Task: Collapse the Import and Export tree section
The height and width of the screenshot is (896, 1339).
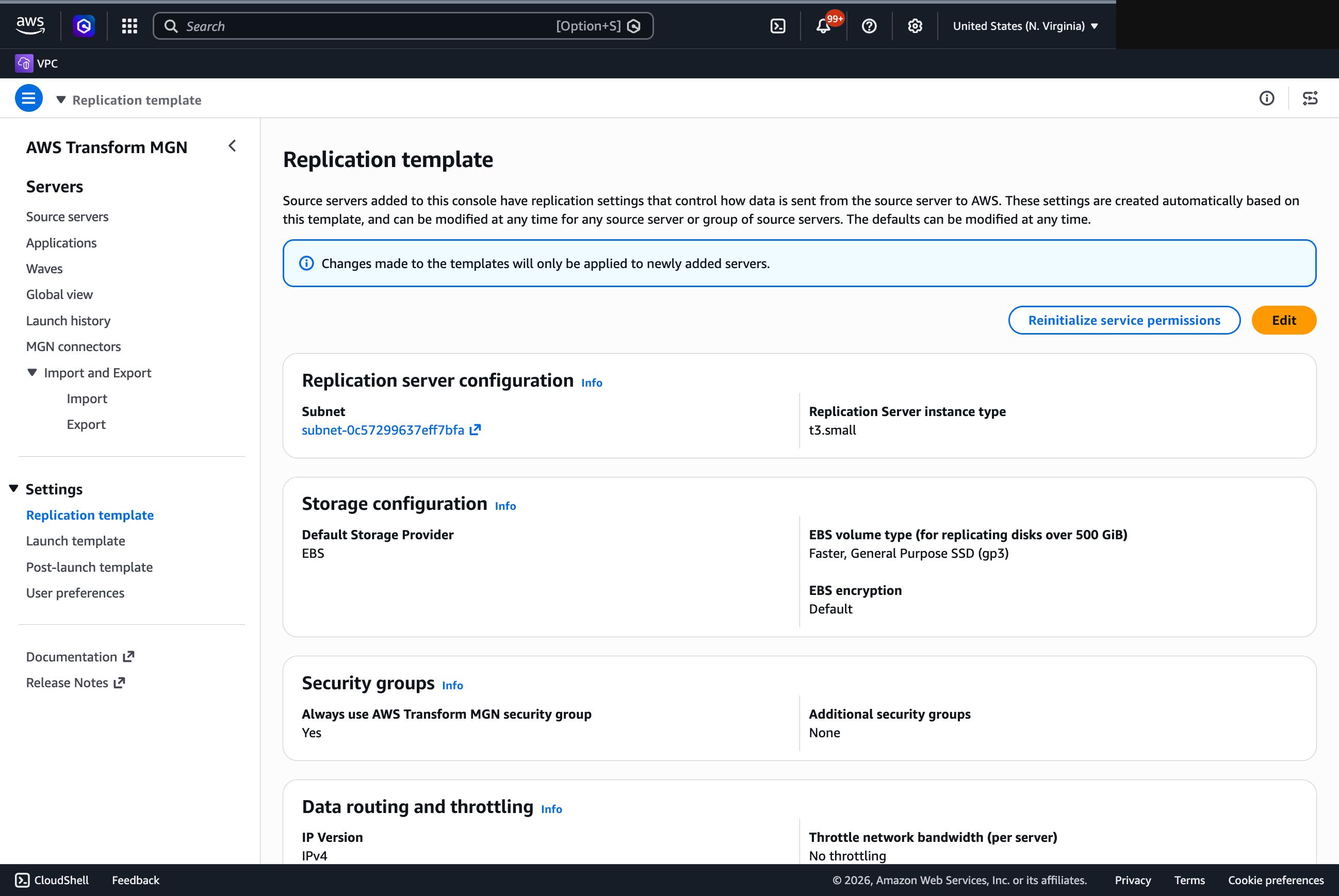Action: (32, 373)
